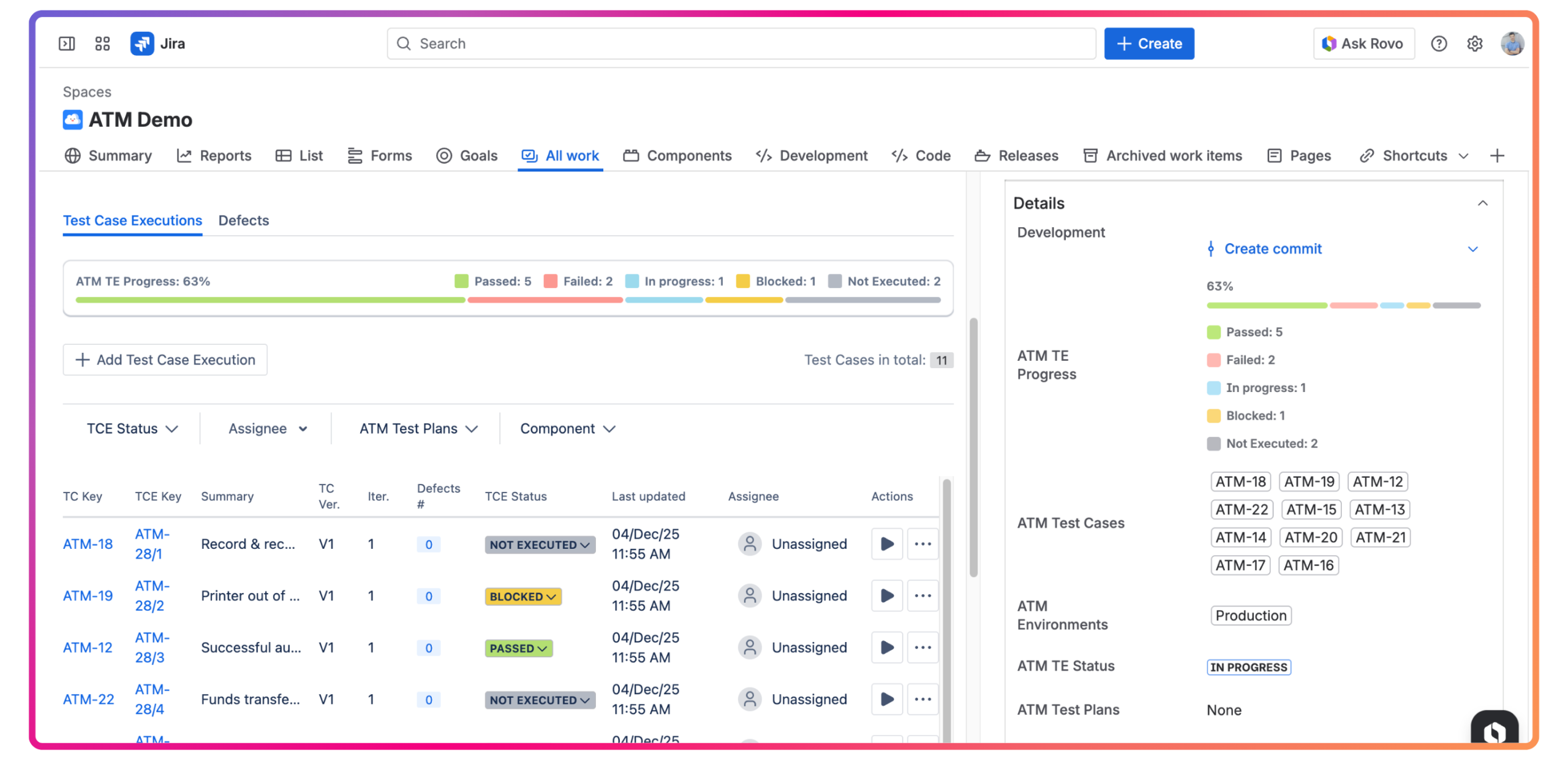
Task: Open the settings gear icon
Action: click(1474, 43)
